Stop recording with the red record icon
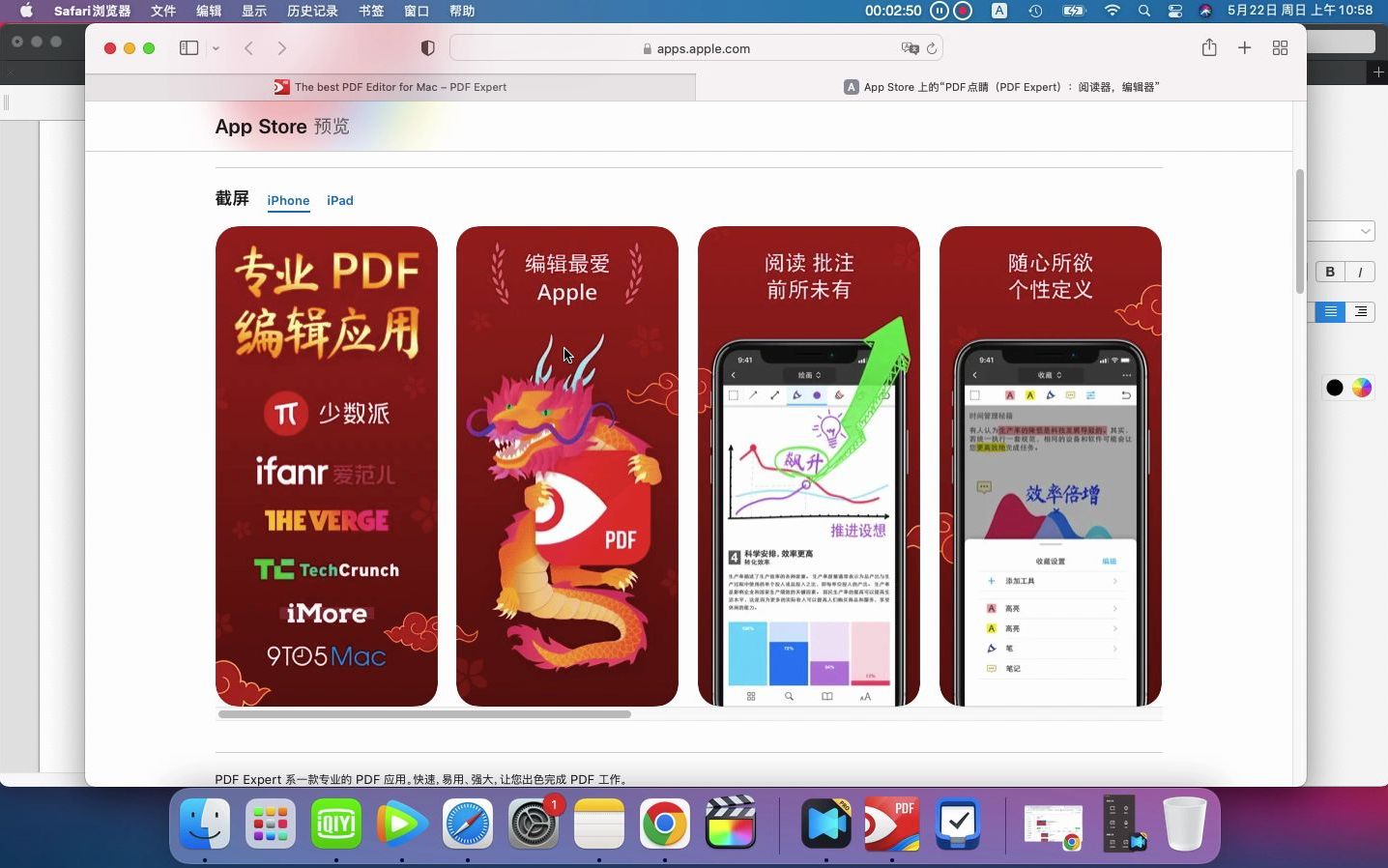 coord(963,11)
